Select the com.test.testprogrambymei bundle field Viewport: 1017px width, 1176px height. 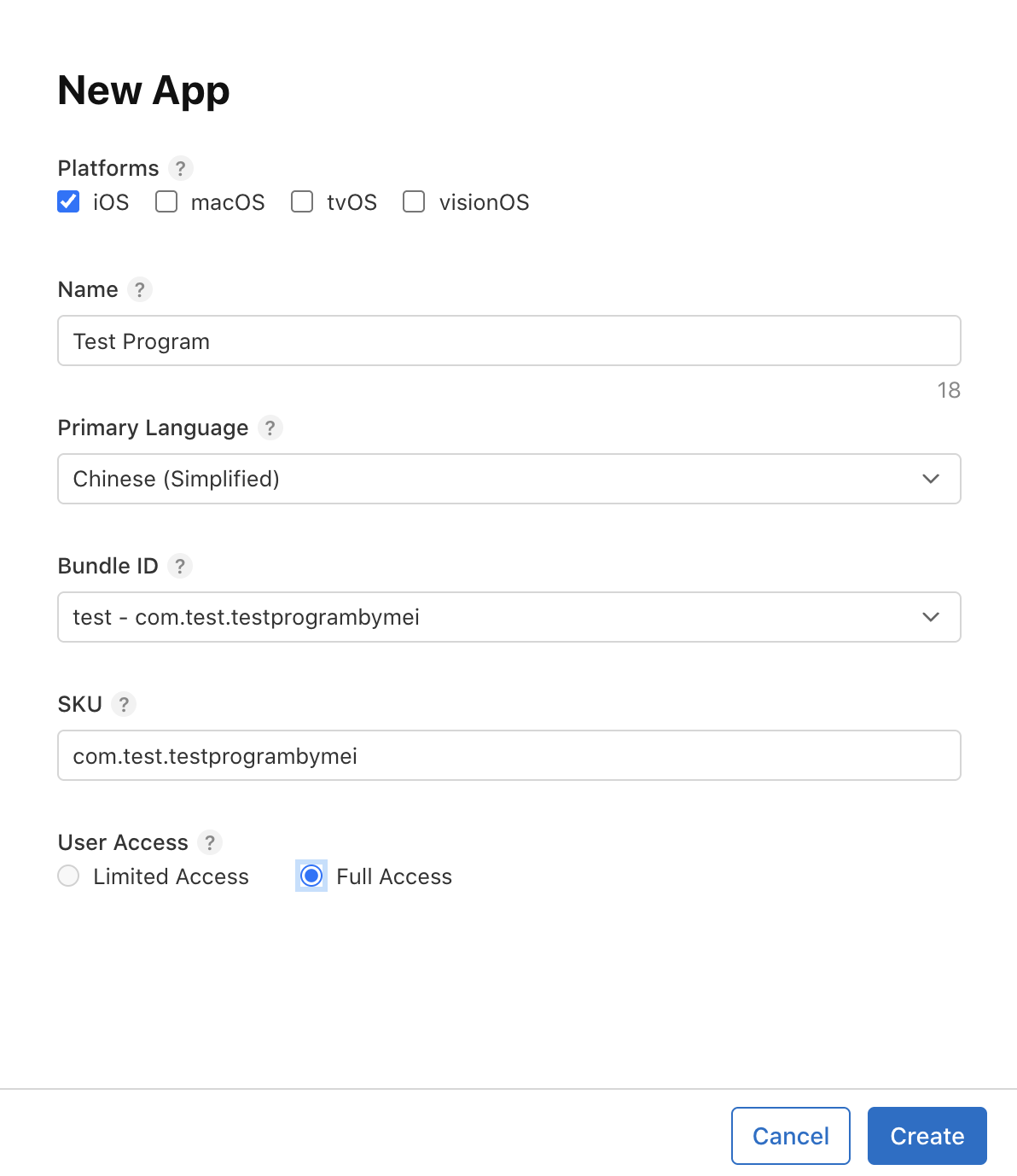(x=508, y=617)
